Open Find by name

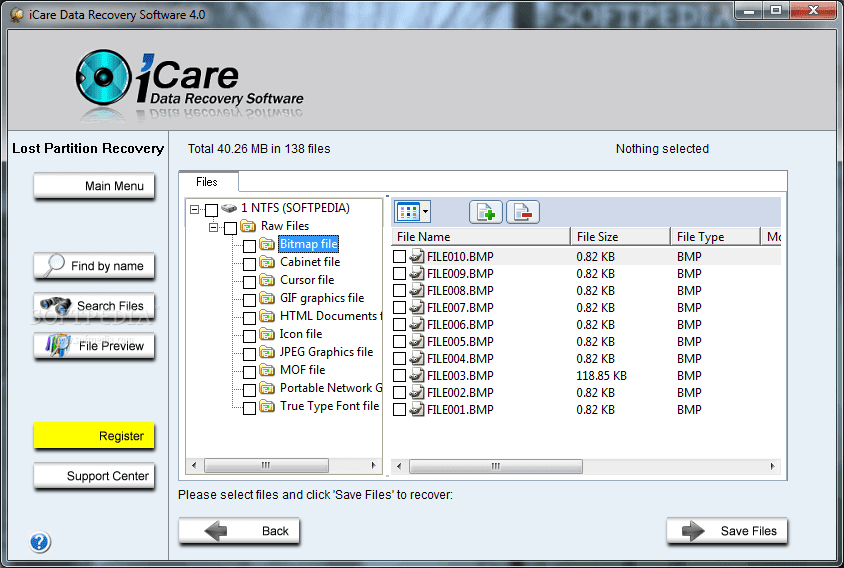point(94,266)
